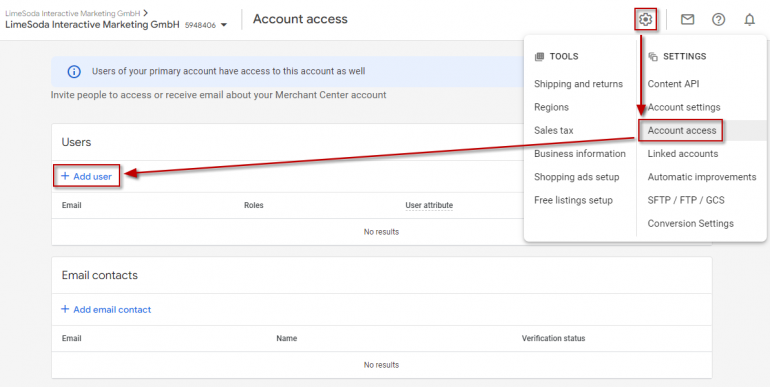The image size is (770, 387).
Task: Open Free listings setup menu item
Action: point(574,200)
